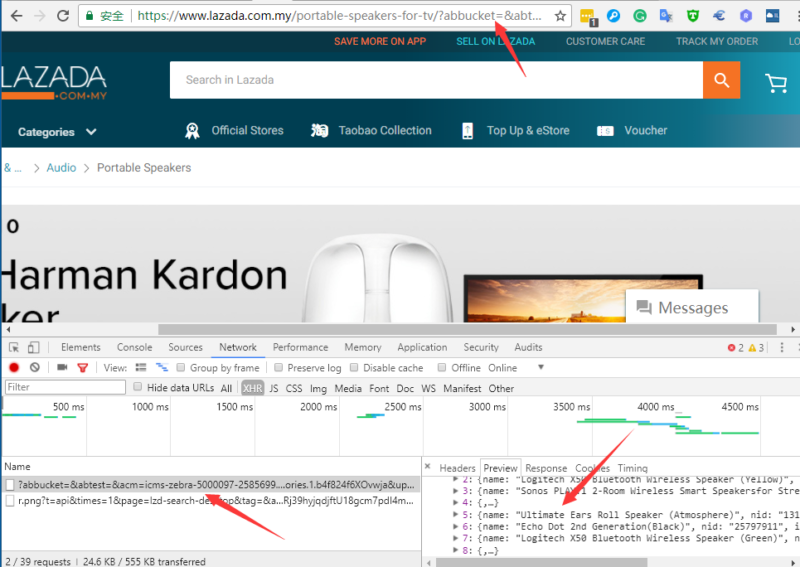
Task: Click the preview pane horizontal scrollbar
Action: click(x=541, y=562)
